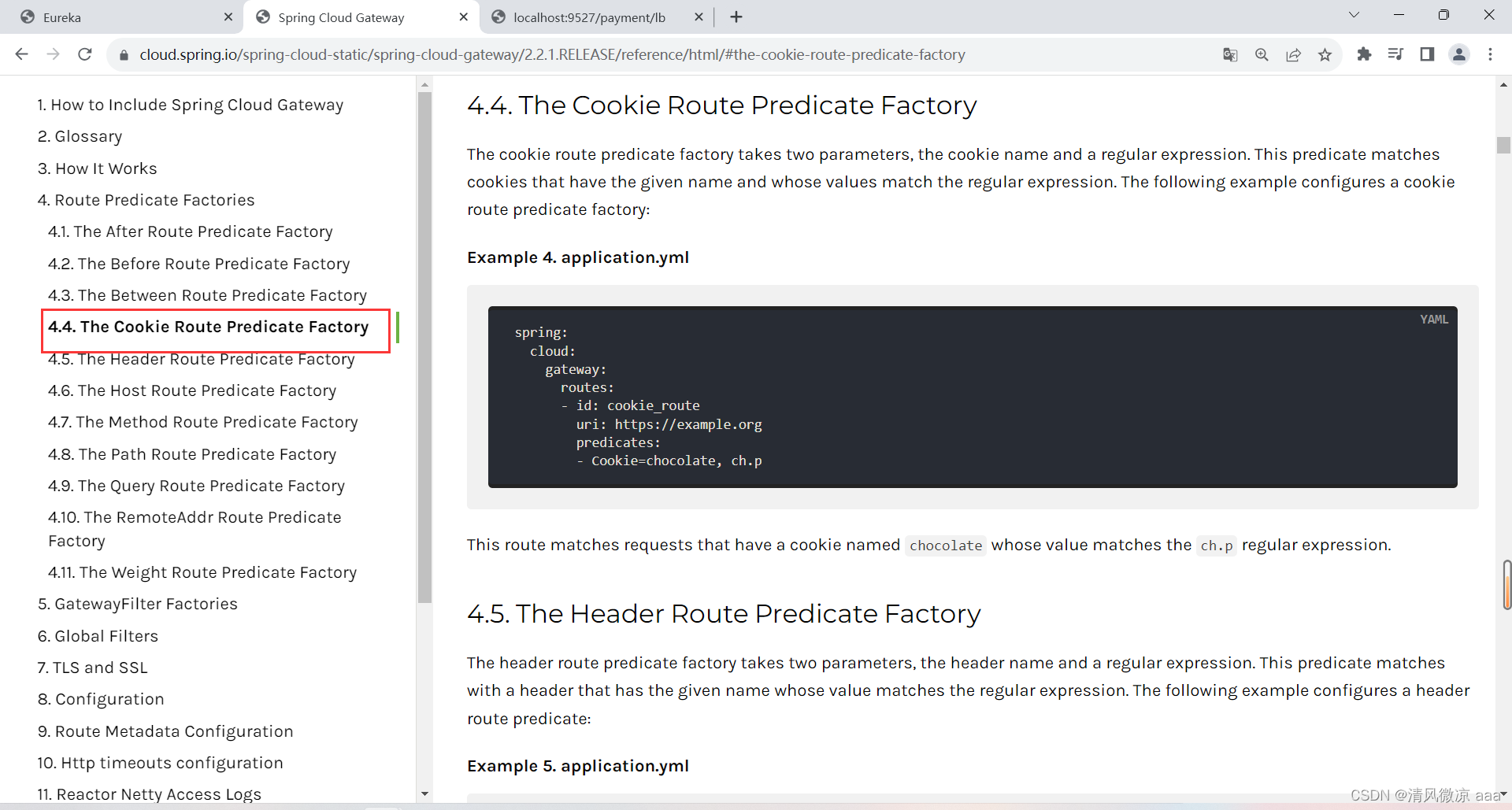Click 'Example 5. application.yml' caption
This screenshot has width=1512, height=810.
tap(578, 766)
